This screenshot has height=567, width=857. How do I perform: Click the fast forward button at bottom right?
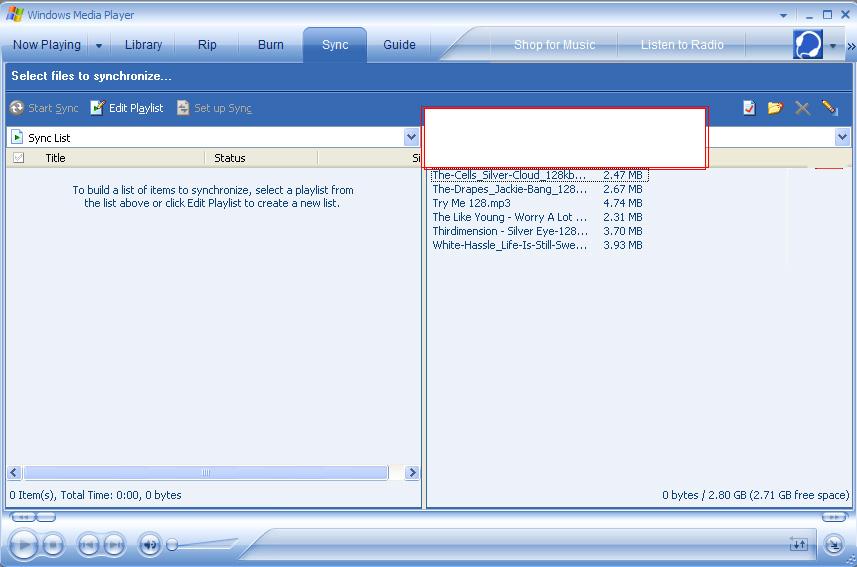click(x=834, y=517)
